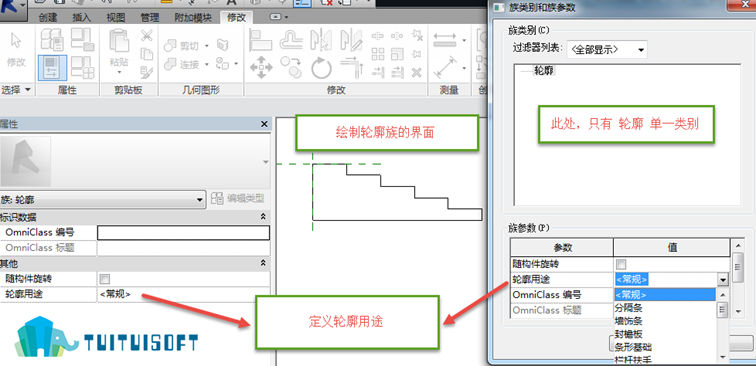Select the Copy elements tool icon
756x366 pixels.
click(291, 68)
